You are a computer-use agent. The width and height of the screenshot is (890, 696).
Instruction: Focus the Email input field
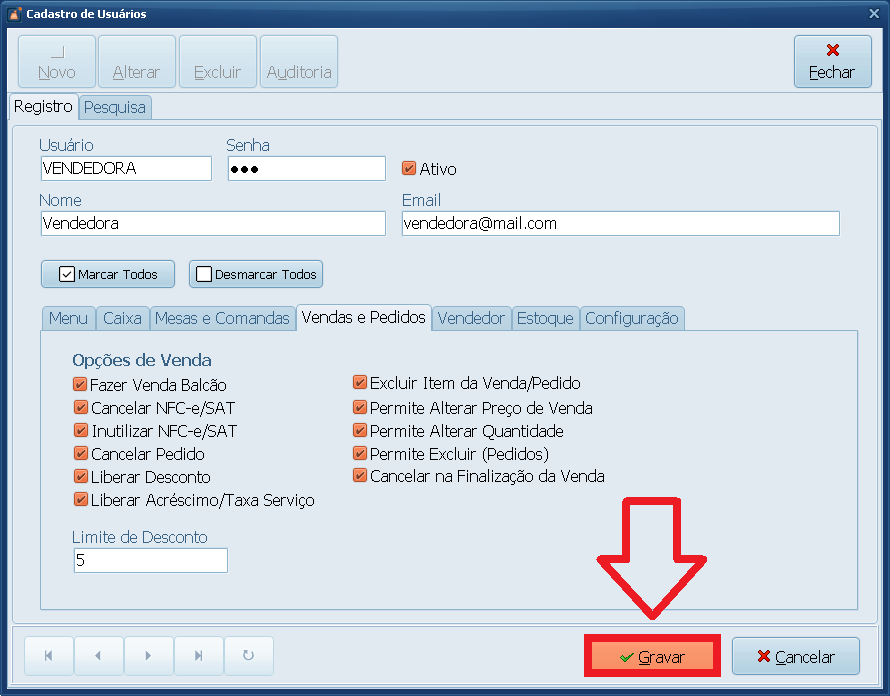(x=620, y=224)
